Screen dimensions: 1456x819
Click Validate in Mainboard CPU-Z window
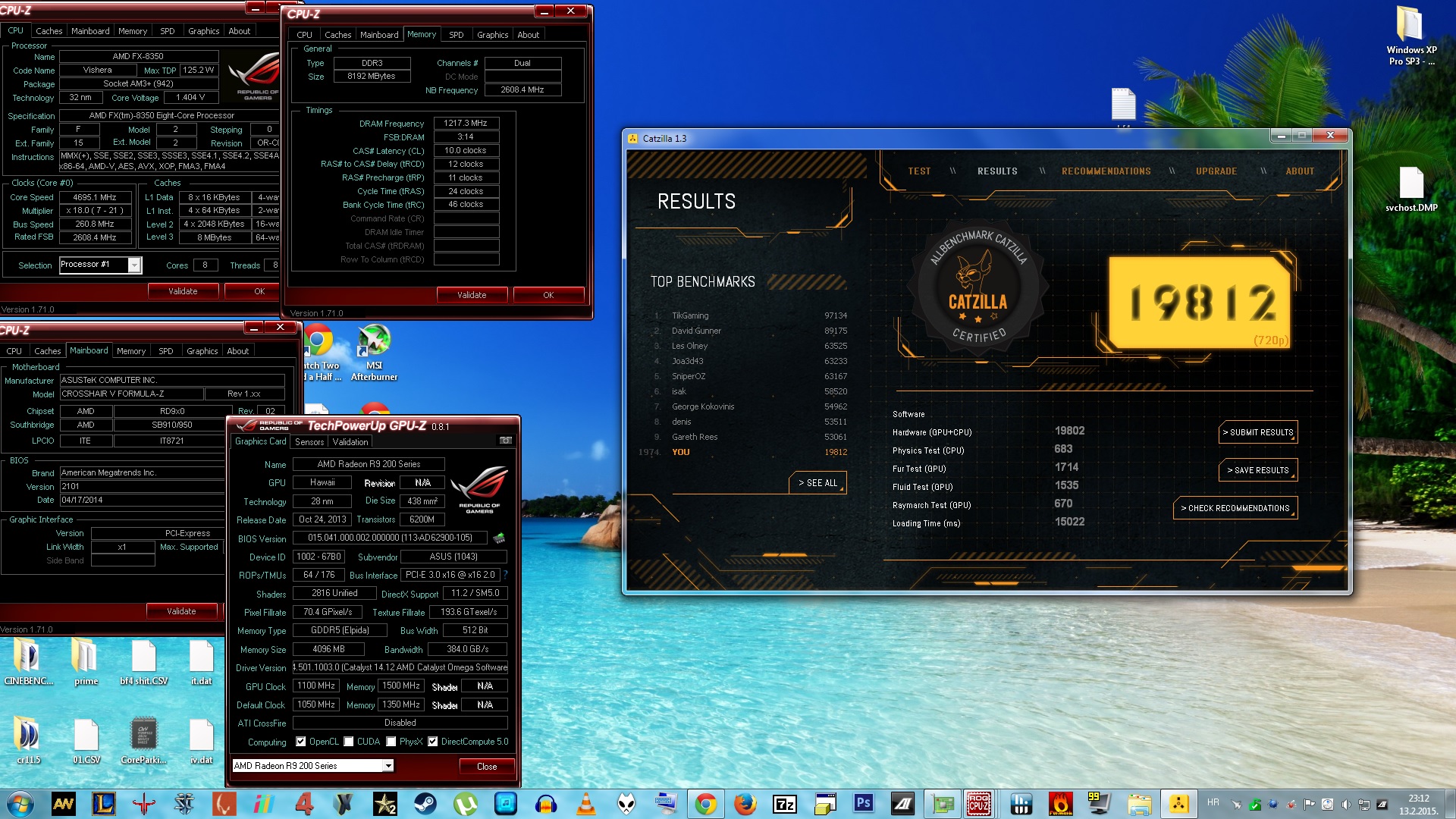181,611
